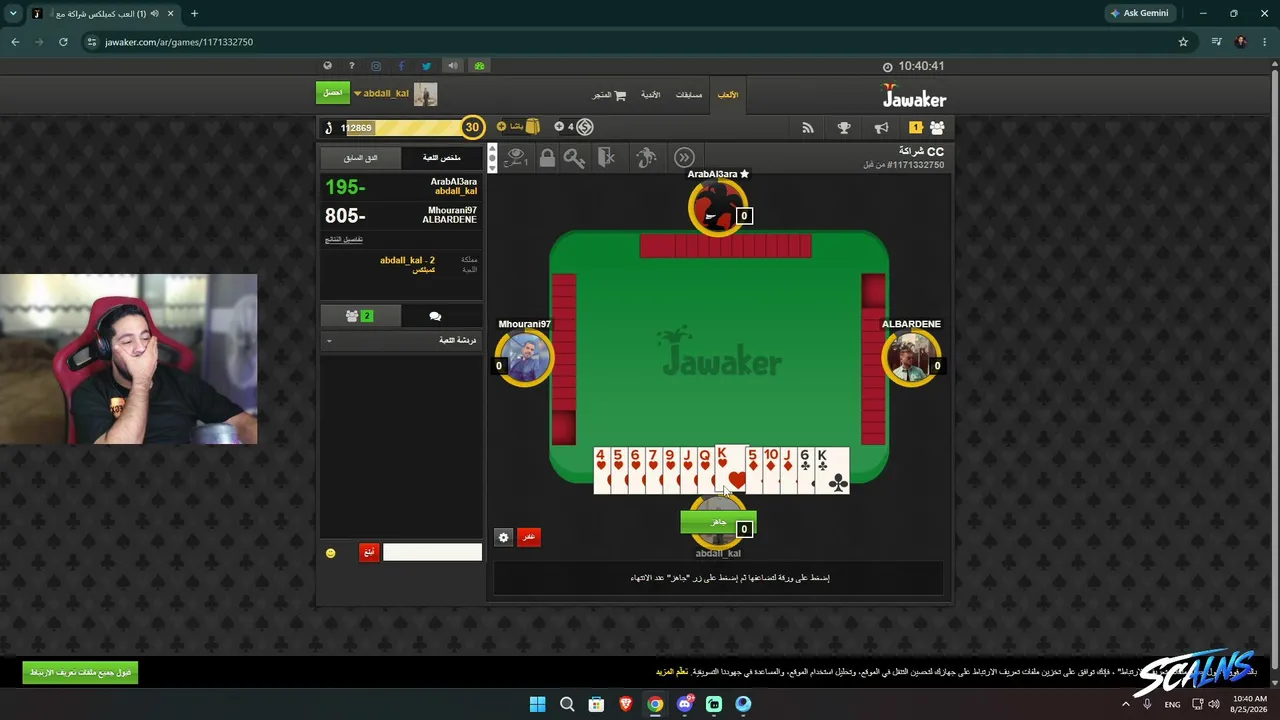
Task: Click the side panel resize handle with dots
Action: [491, 158]
